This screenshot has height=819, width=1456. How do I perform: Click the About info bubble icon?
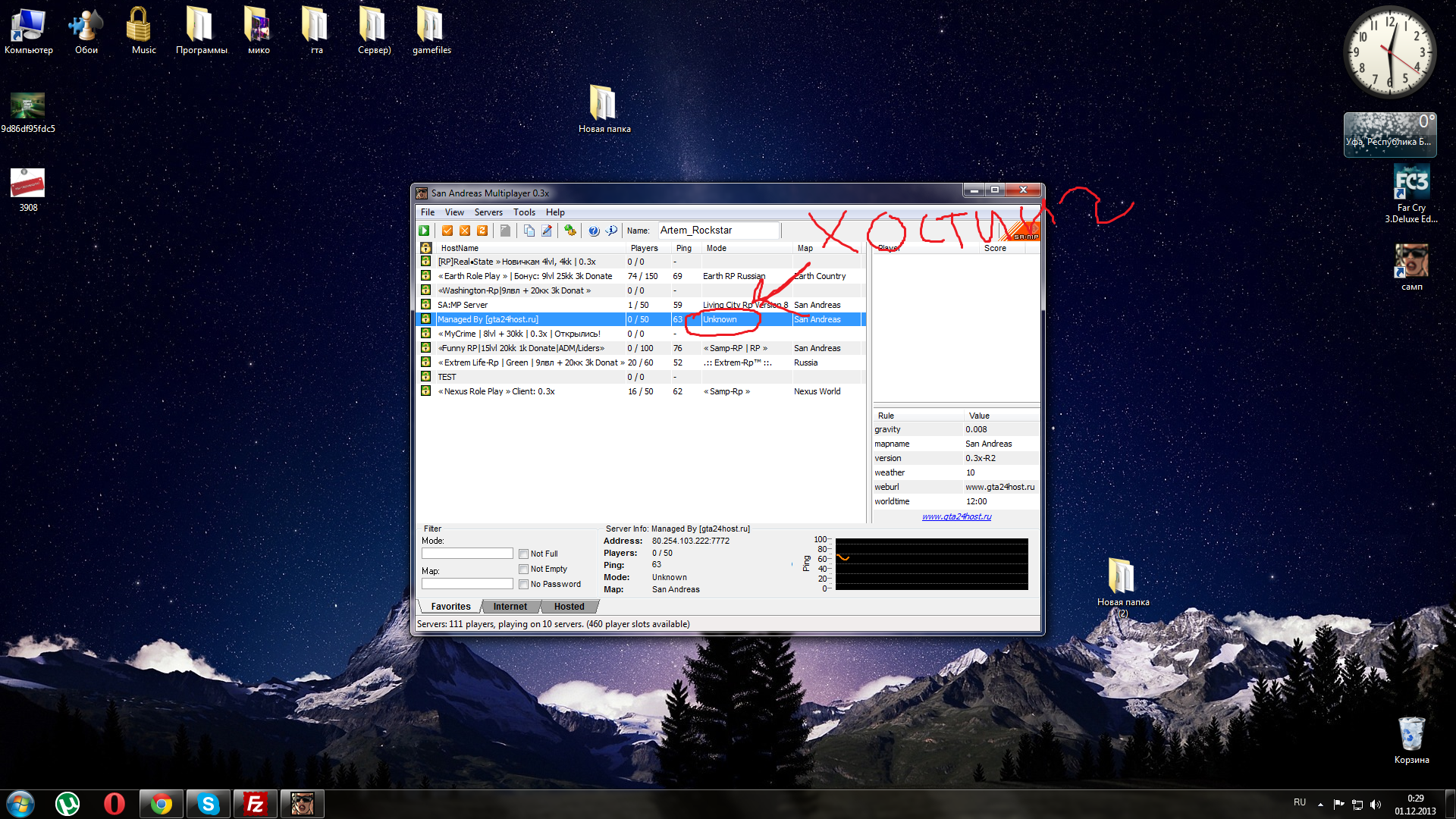click(611, 231)
